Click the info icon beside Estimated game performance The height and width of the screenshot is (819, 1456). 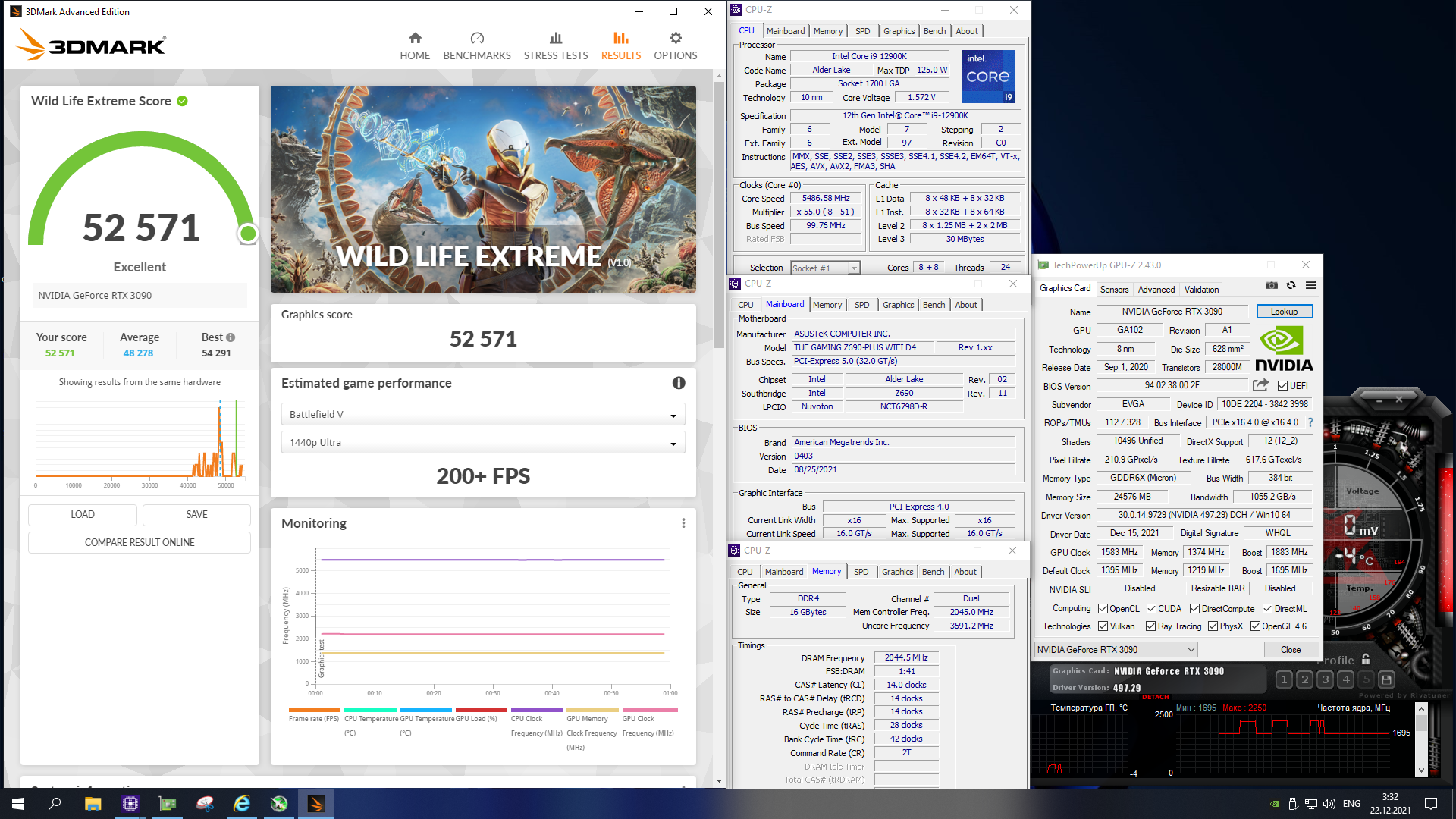(x=679, y=383)
